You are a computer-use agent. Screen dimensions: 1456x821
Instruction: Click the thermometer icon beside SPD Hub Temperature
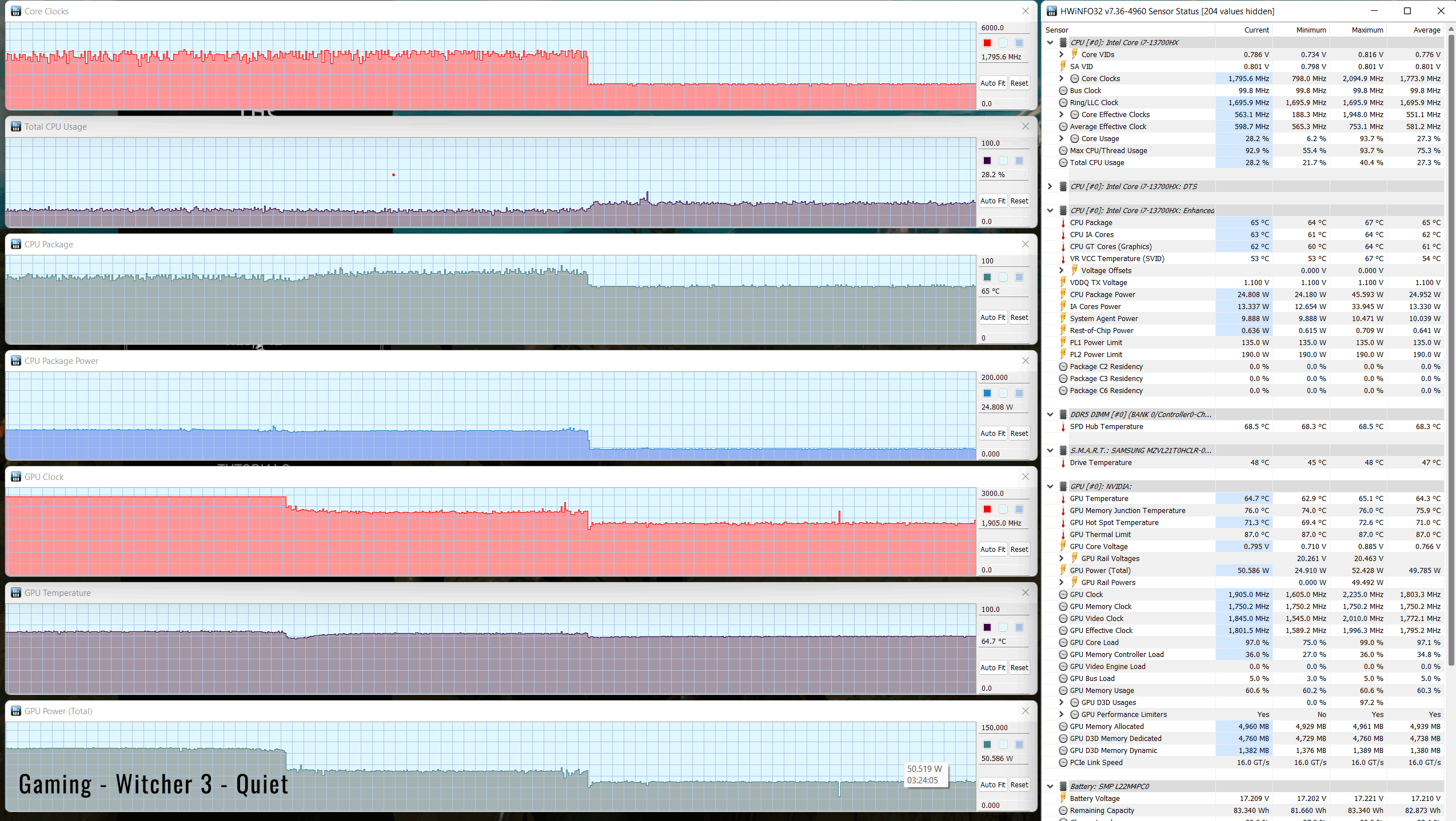click(1063, 426)
